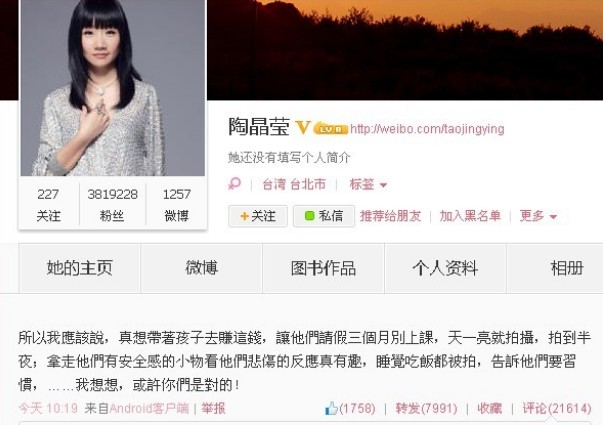
Task: Open the weibo.com/taojingying profile link
Action: tap(427, 129)
